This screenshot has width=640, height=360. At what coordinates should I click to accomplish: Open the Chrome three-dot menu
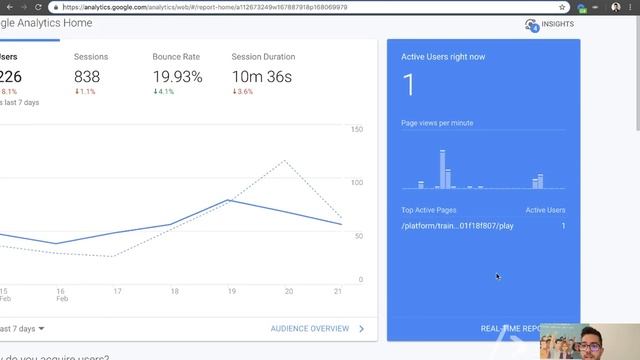[631, 7]
